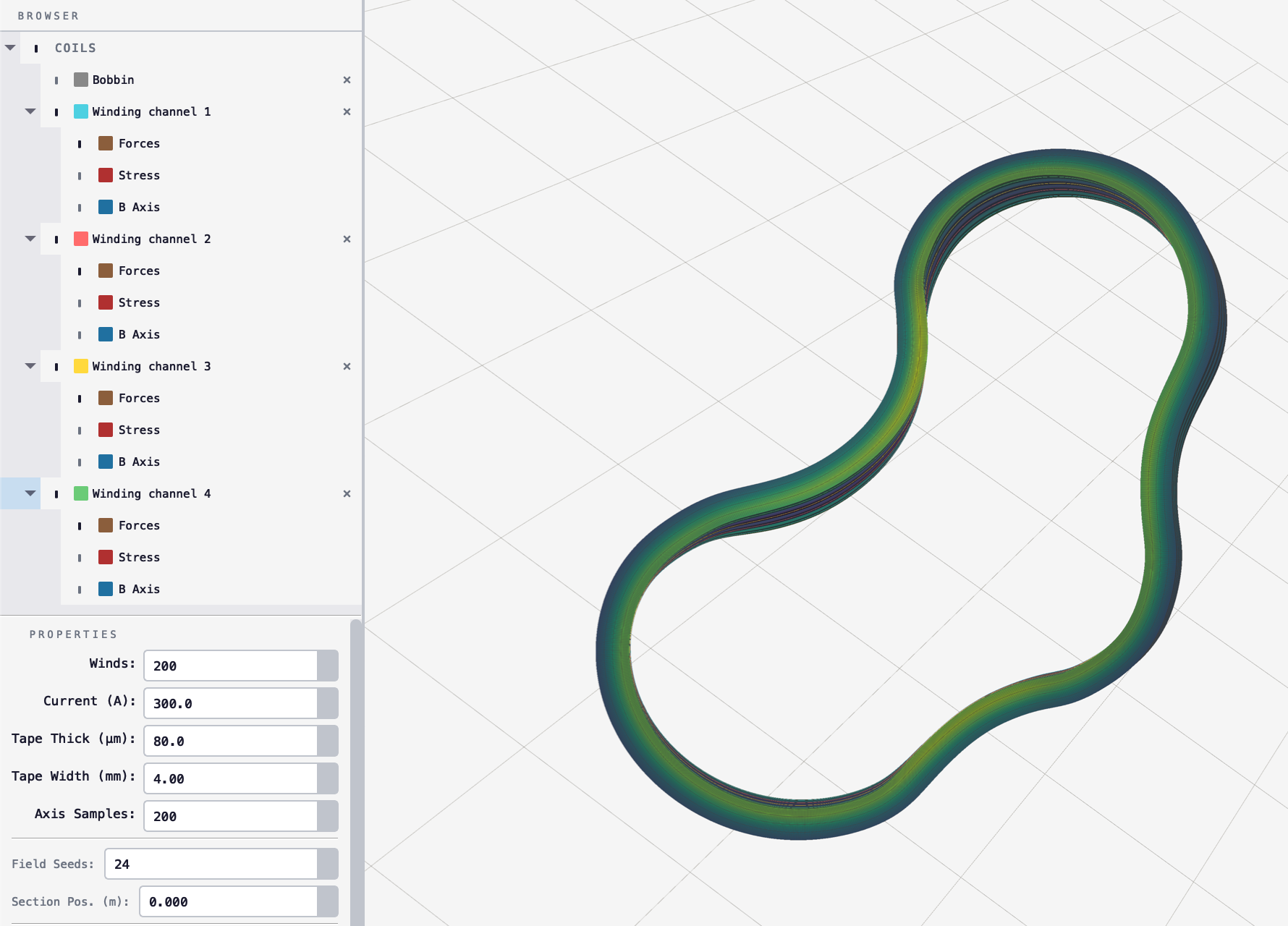Collapse the COILS tree root
The height and width of the screenshot is (926, 1288).
10,48
